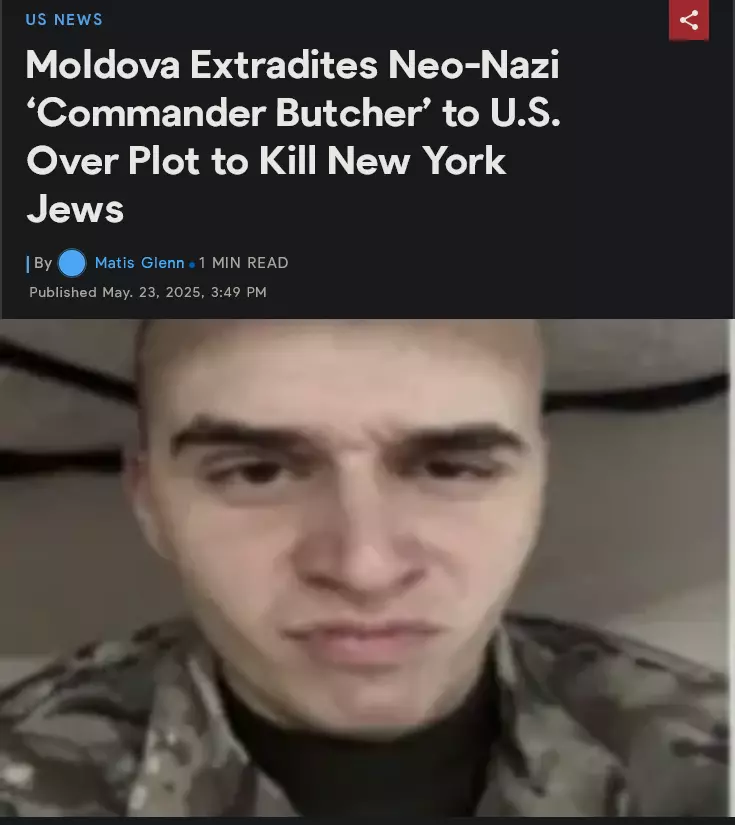Click the word Jews in the headline
This screenshot has height=825, width=735.
click(75, 209)
